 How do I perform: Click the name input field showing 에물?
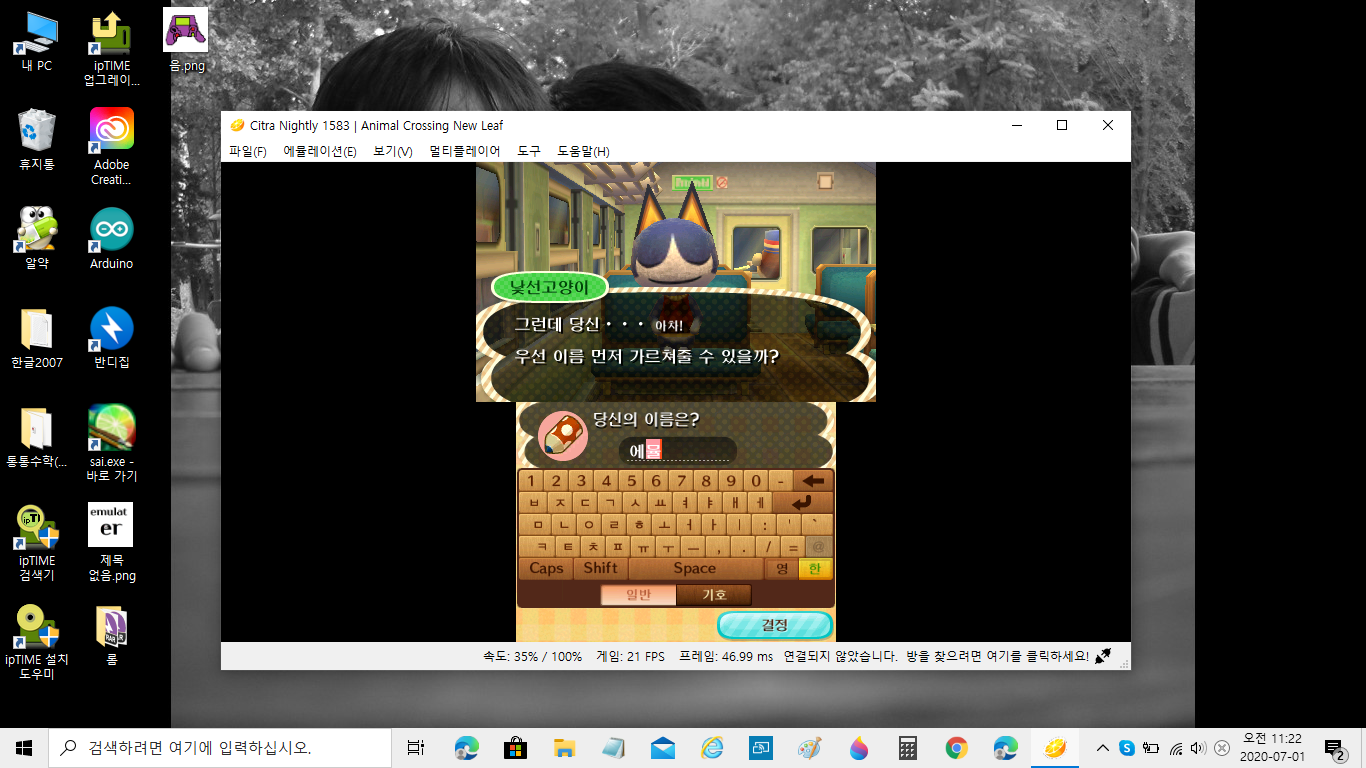[x=678, y=451]
